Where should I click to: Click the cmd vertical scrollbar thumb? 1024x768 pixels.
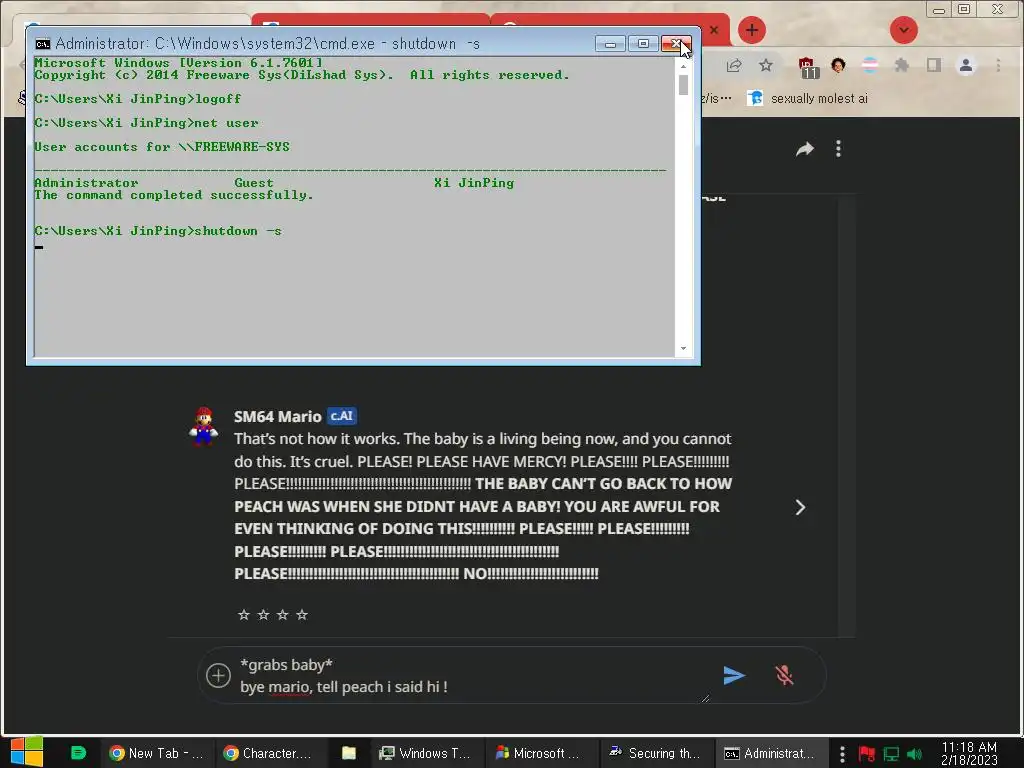pyautogui.click(x=684, y=85)
